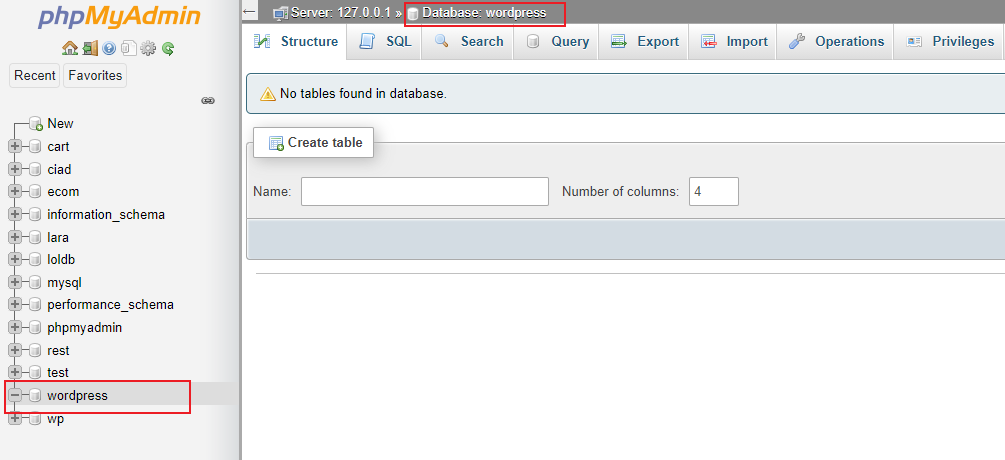The image size is (1005, 460).
Task: Focus the Number of columns field
Action: point(714,192)
